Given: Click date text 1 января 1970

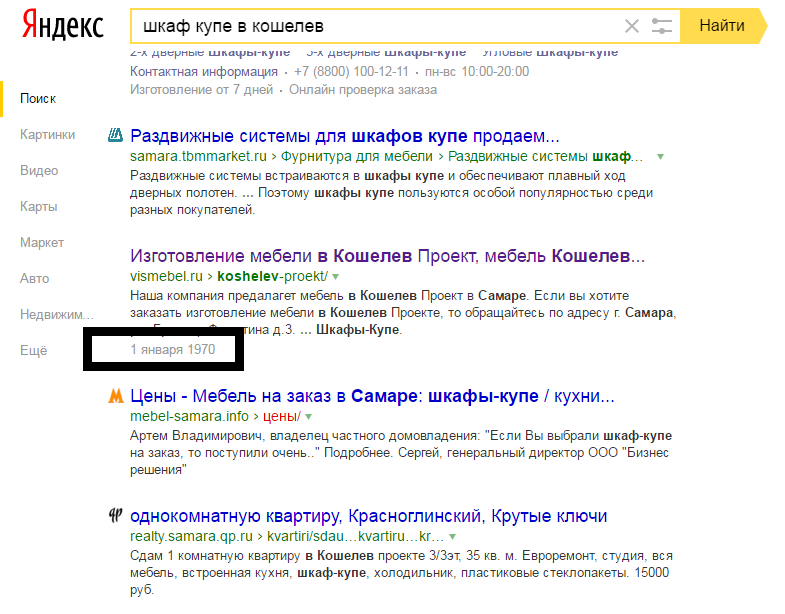Looking at the screenshot, I should 173,350.
